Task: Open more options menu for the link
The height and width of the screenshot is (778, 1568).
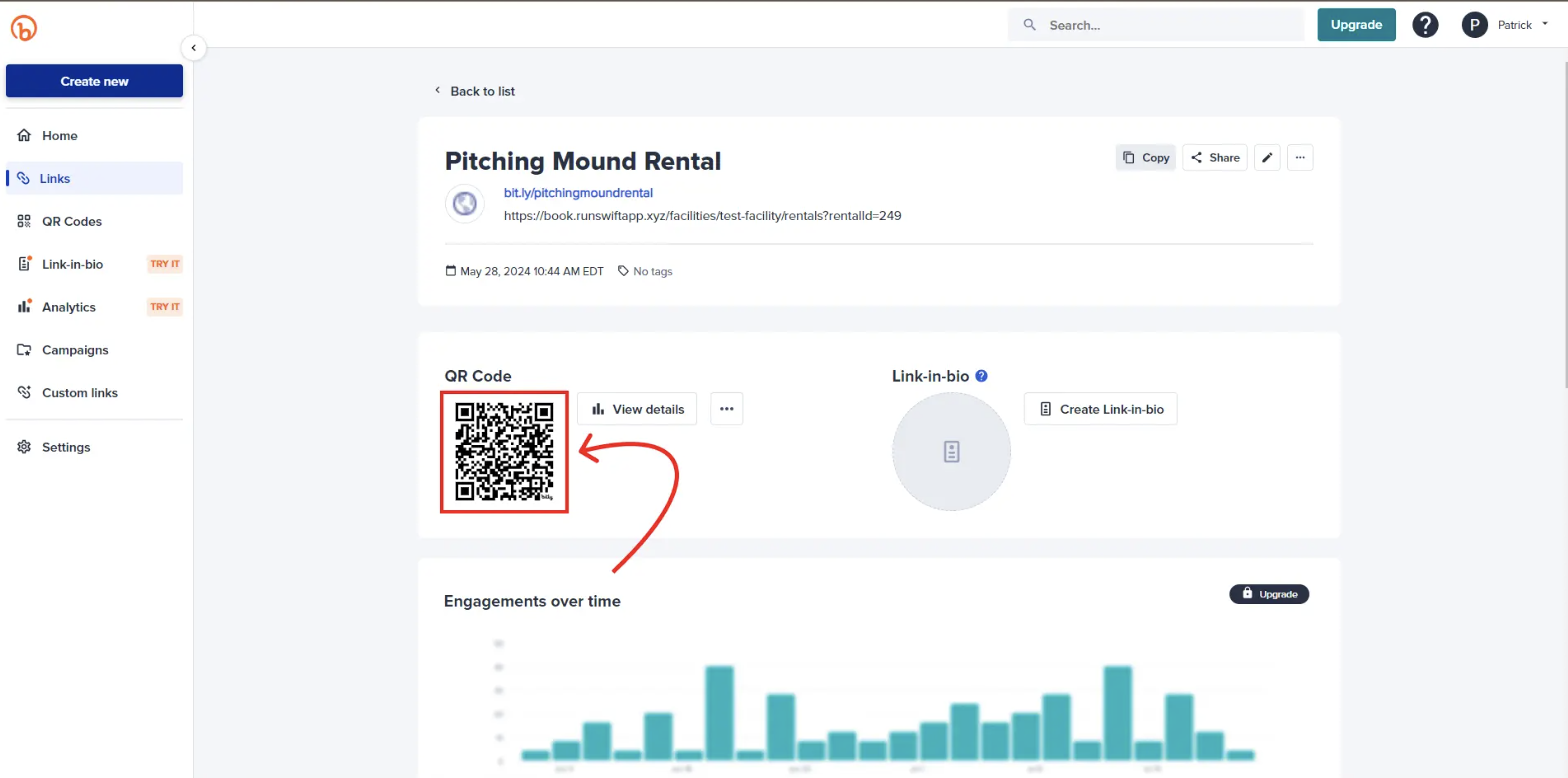Action: 1300,157
